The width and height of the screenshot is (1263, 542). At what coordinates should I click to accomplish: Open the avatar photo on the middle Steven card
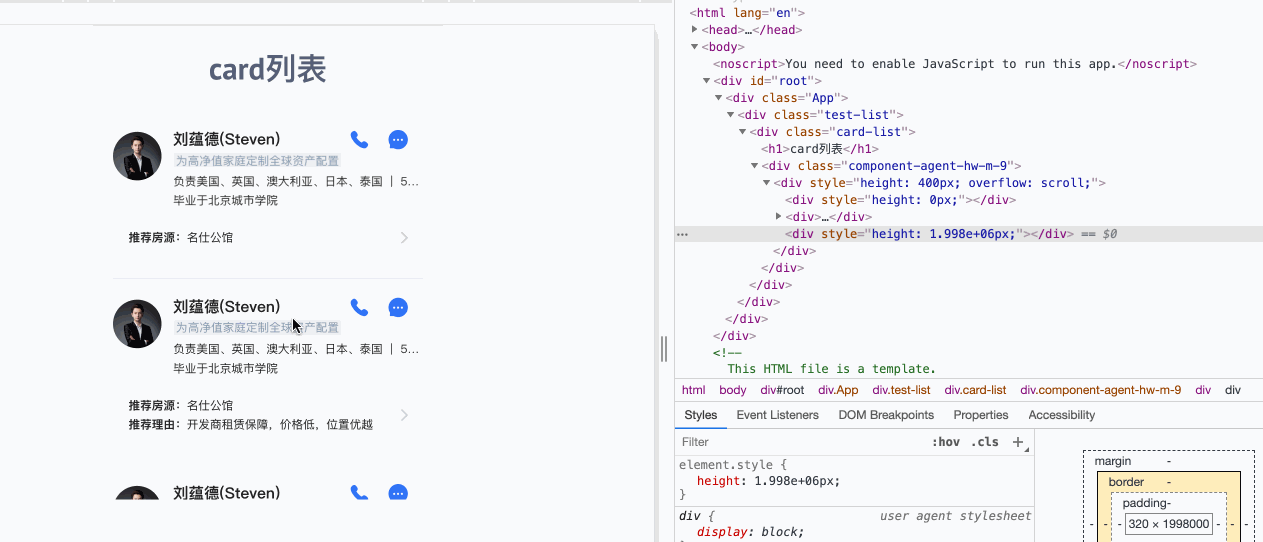(x=137, y=324)
